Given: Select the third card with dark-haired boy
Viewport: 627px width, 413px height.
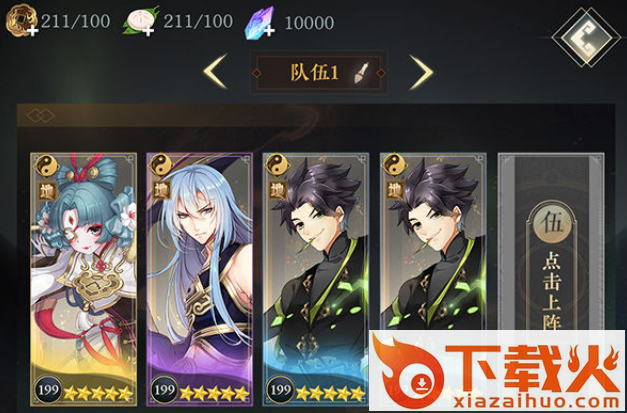Looking at the screenshot, I should pyautogui.click(x=315, y=279).
